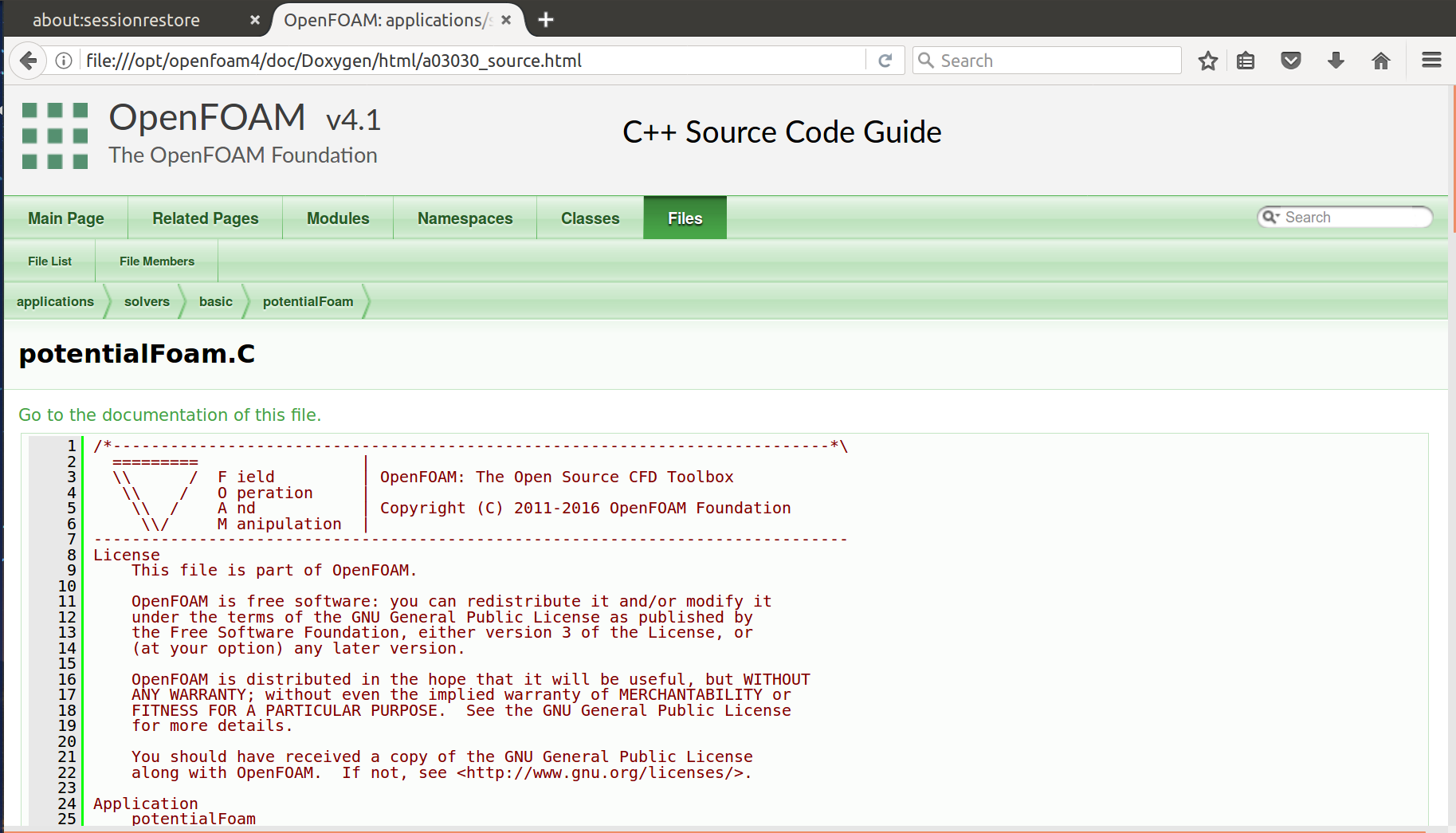Image resolution: width=1456 pixels, height=833 pixels.
Task: Click the 'Application' comment line
Action: click(146, 804)
